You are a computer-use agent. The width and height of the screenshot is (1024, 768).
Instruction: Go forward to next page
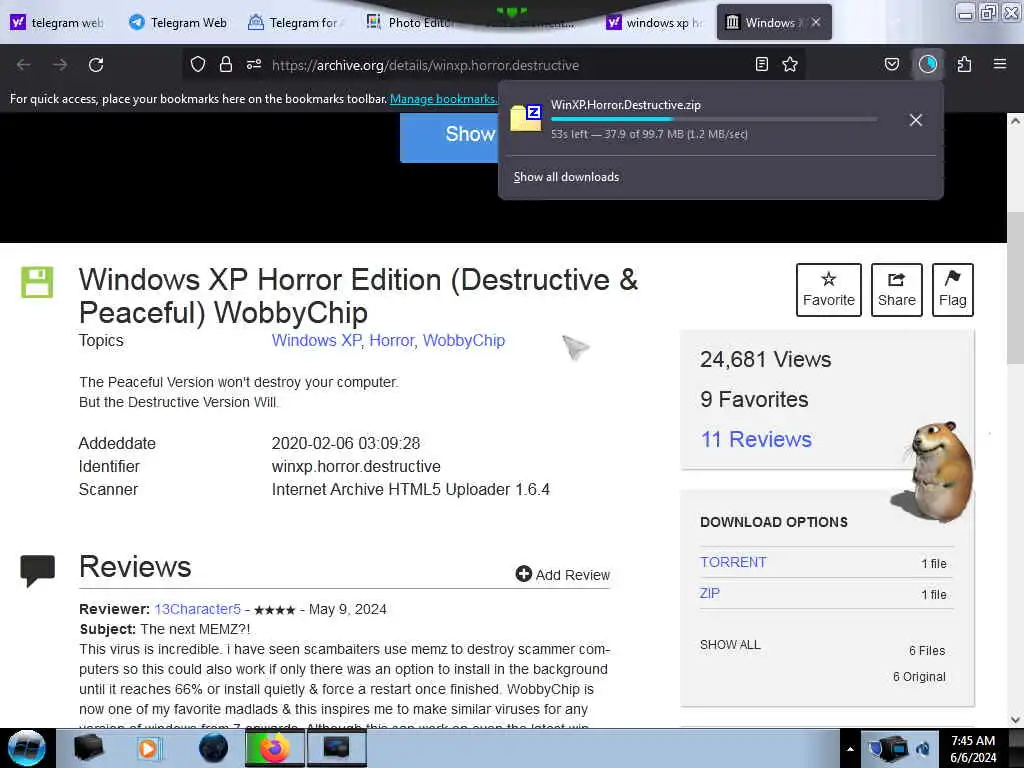[x=60, y=65]
